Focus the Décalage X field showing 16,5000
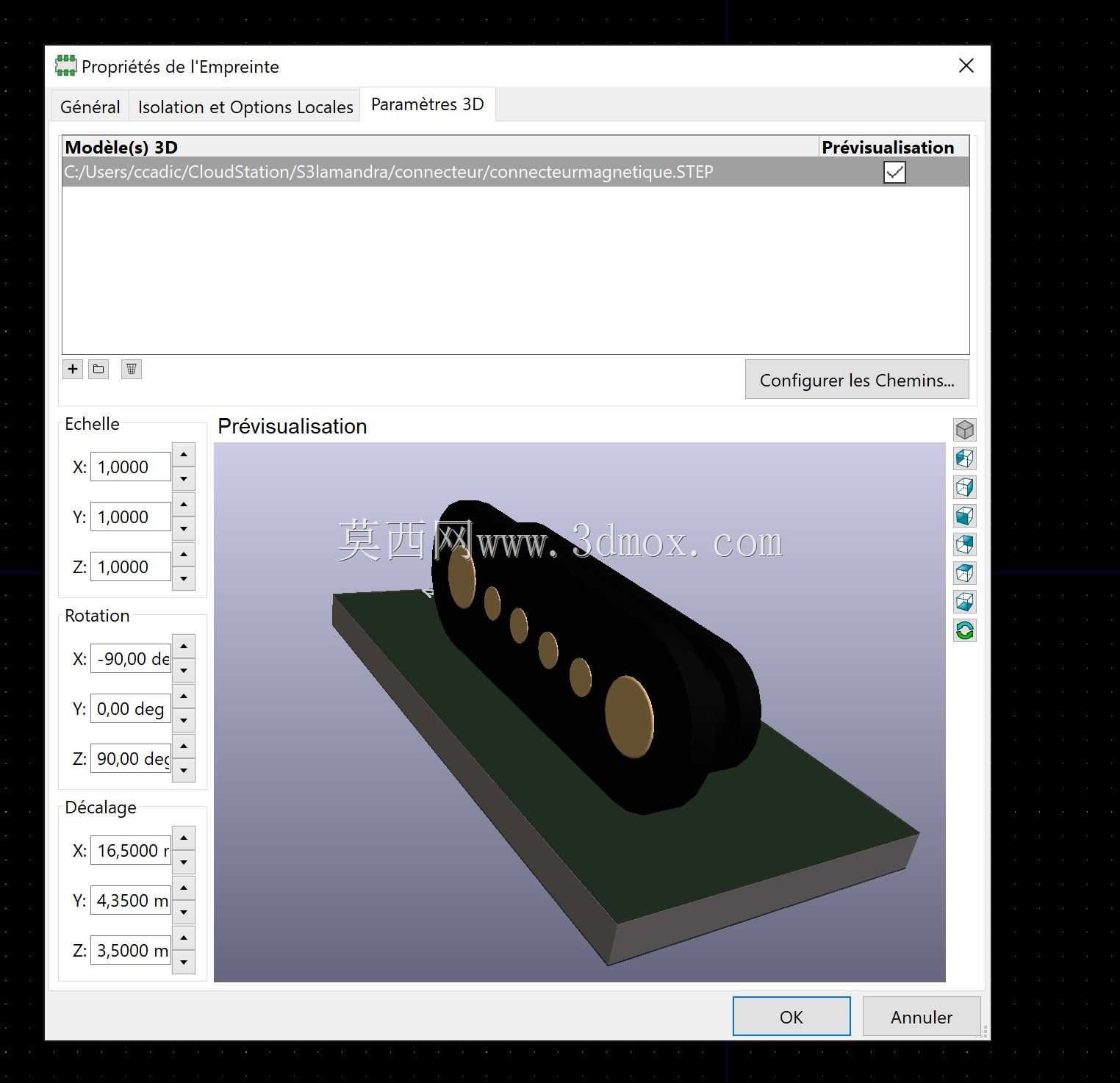 click(131, 850)
